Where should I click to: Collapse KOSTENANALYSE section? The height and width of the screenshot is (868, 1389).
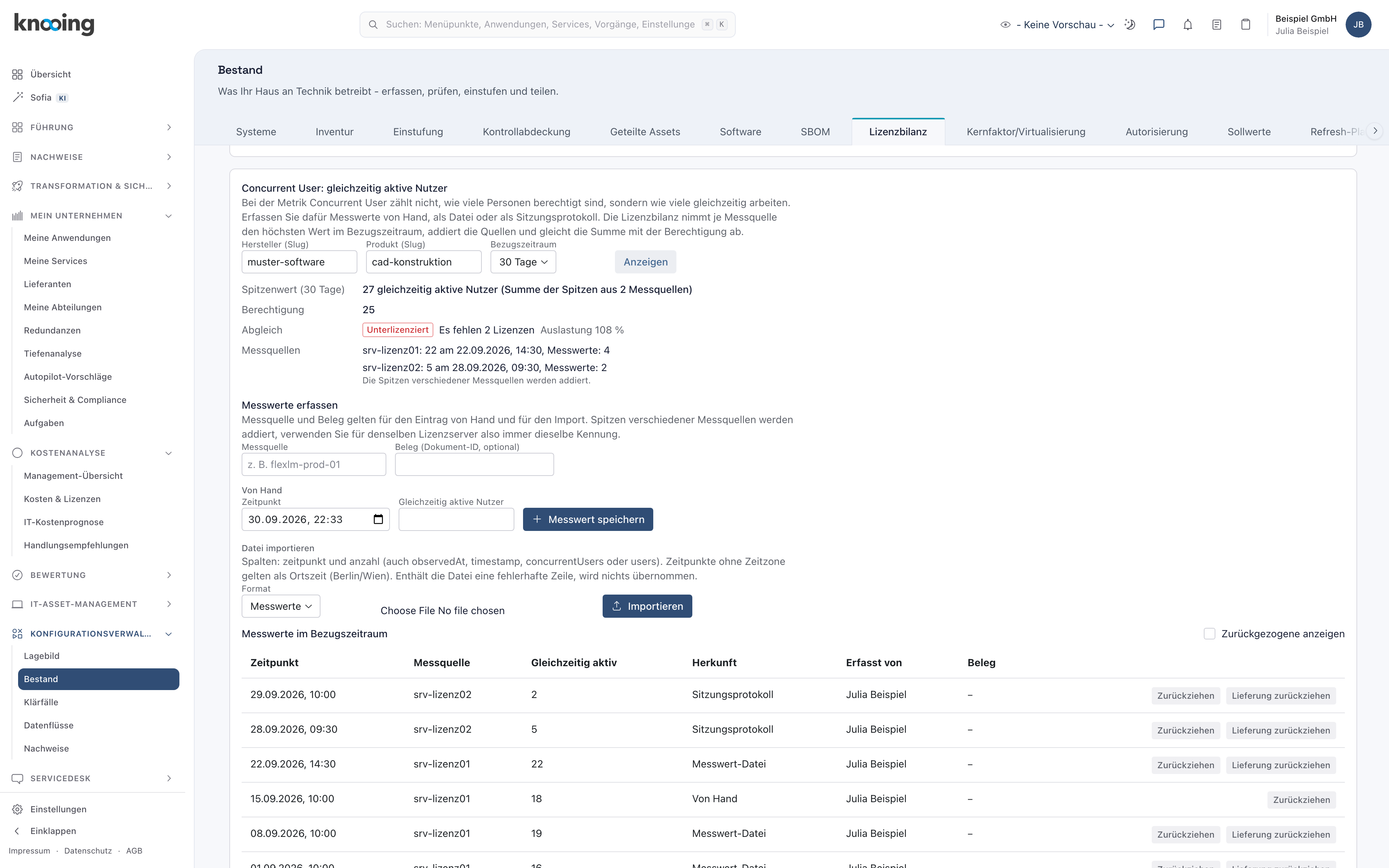[92, 453]
